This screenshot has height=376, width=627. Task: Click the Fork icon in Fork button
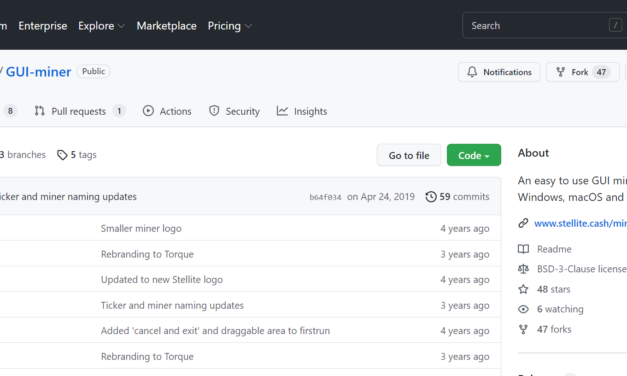pos(561,72)
